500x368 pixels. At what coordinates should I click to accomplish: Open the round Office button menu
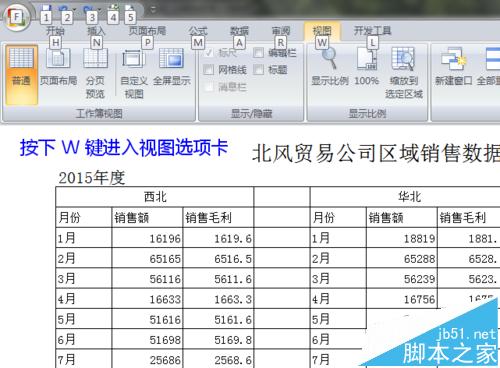16,17
